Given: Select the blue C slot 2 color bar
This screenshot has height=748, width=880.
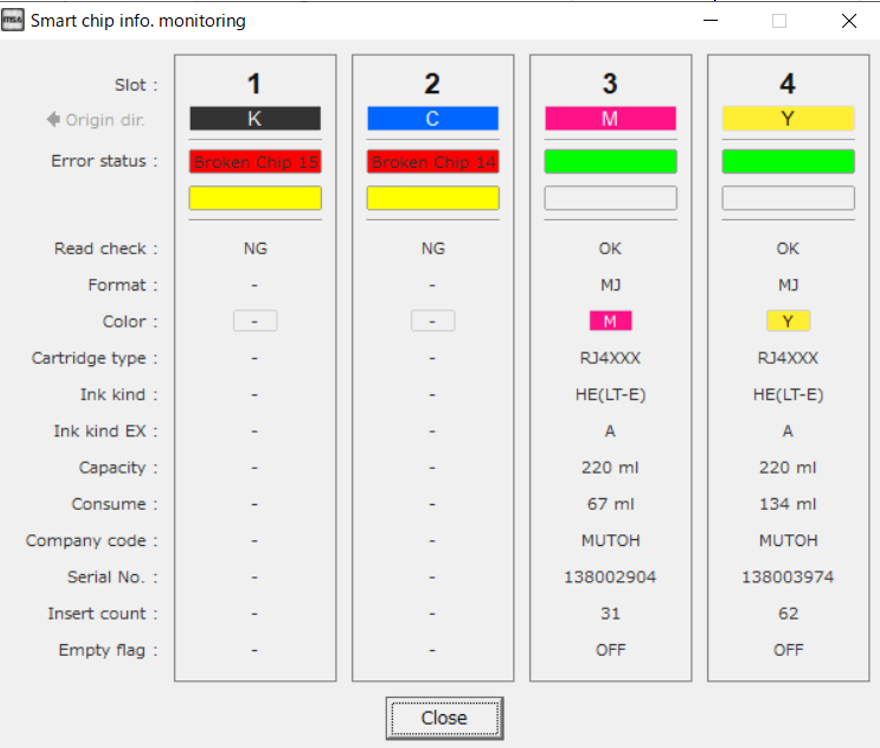Looking at the screenshot, I should 432,119.
